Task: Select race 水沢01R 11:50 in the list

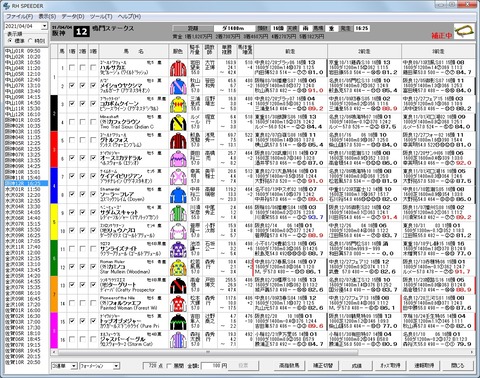Action: click(23, 189)
